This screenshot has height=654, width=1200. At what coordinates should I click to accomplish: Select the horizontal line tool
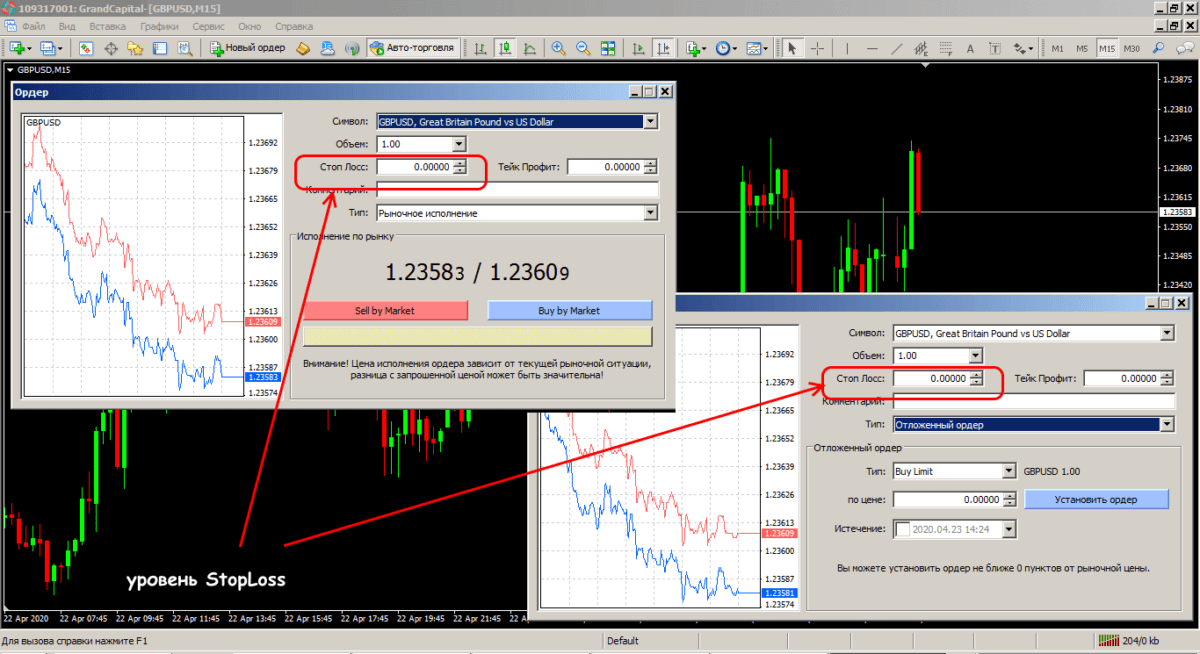click(873, 47)
